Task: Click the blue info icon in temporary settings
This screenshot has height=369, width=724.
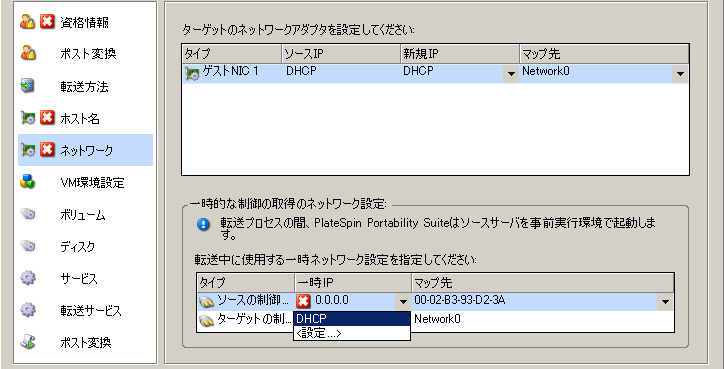Action: pos(203,224)
